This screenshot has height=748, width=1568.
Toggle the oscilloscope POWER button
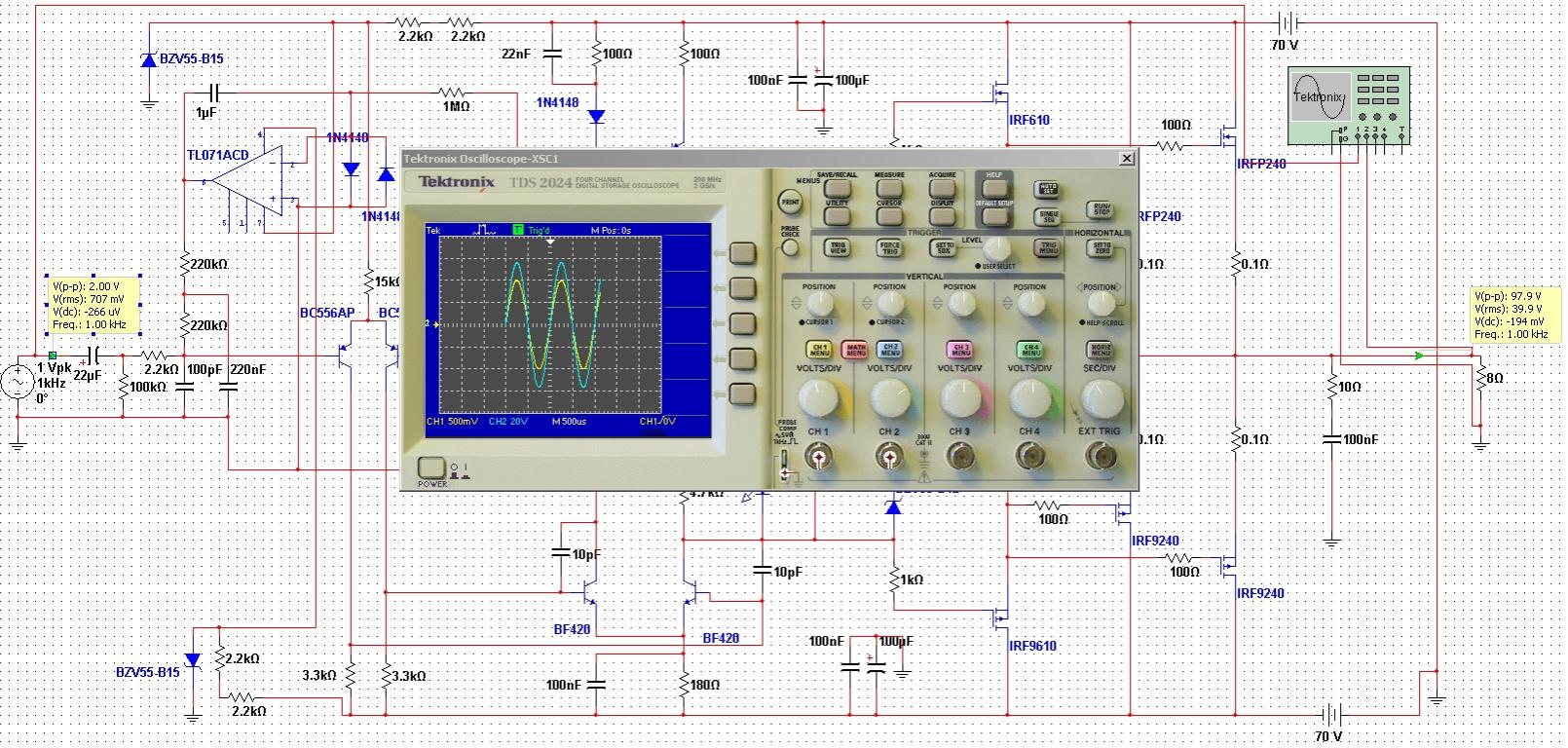(431, 467)
